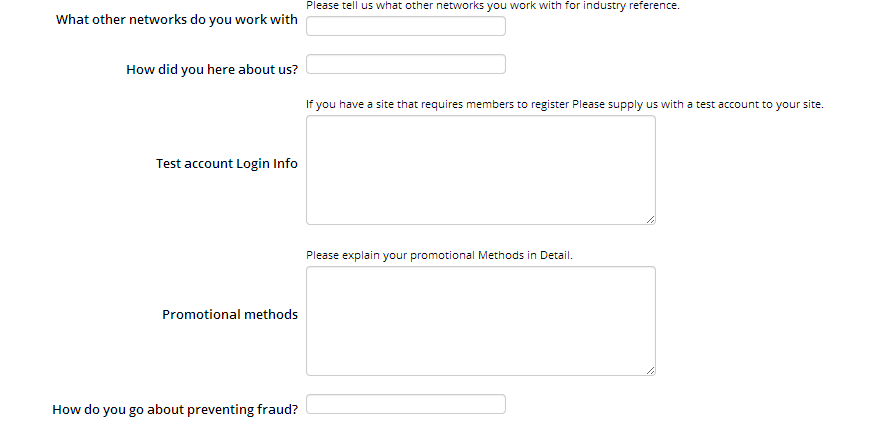Click the 'Promotional methods' label text

[x=229, y=315]
